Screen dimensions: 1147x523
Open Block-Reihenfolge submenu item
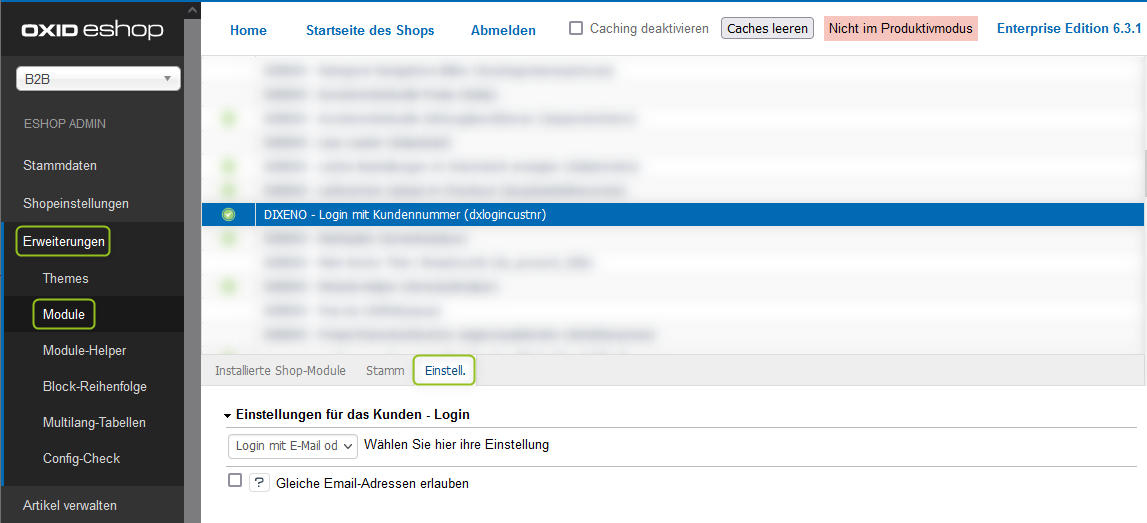(x=95, y=386)
